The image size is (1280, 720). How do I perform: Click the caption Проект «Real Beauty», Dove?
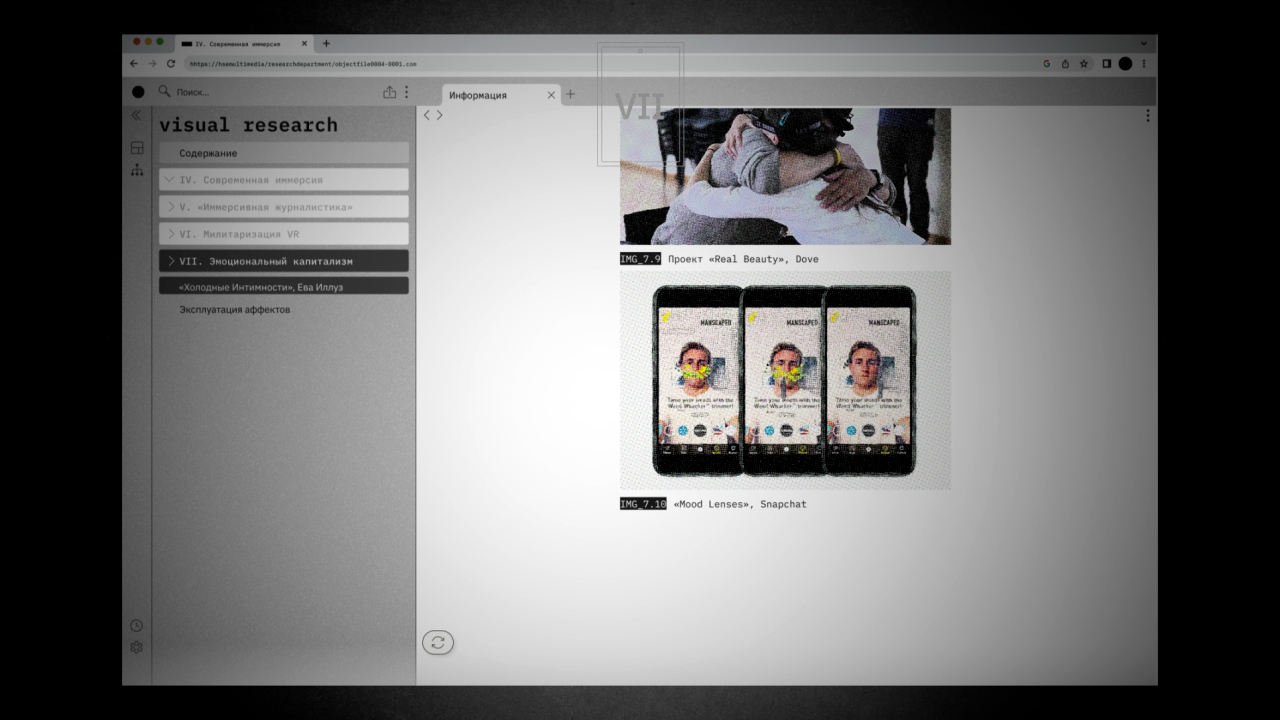[743, 259]
